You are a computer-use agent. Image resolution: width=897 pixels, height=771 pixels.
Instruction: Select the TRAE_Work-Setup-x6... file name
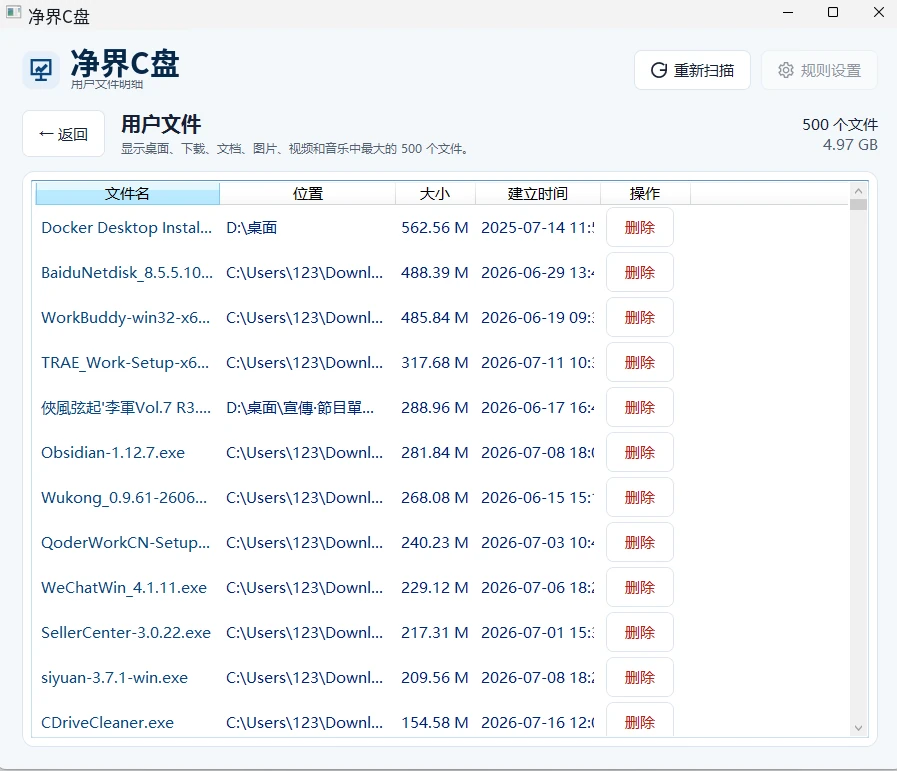click(125, 363)
